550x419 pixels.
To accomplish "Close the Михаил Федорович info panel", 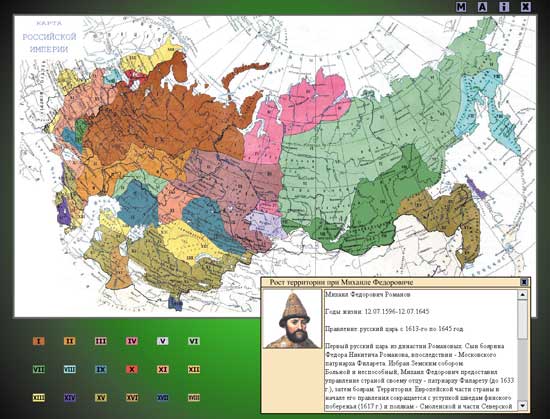I will click(x=524, y=282).
